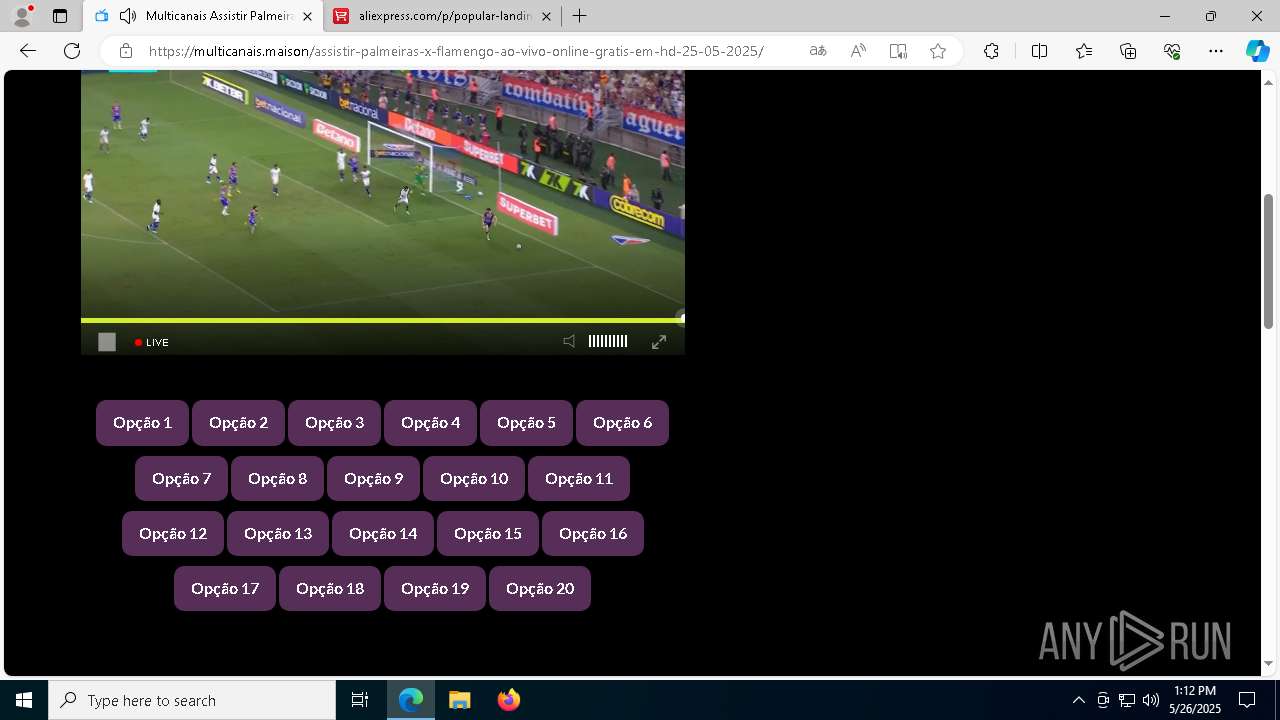Switch to Opção 15 stream

[x=488, y=533]
